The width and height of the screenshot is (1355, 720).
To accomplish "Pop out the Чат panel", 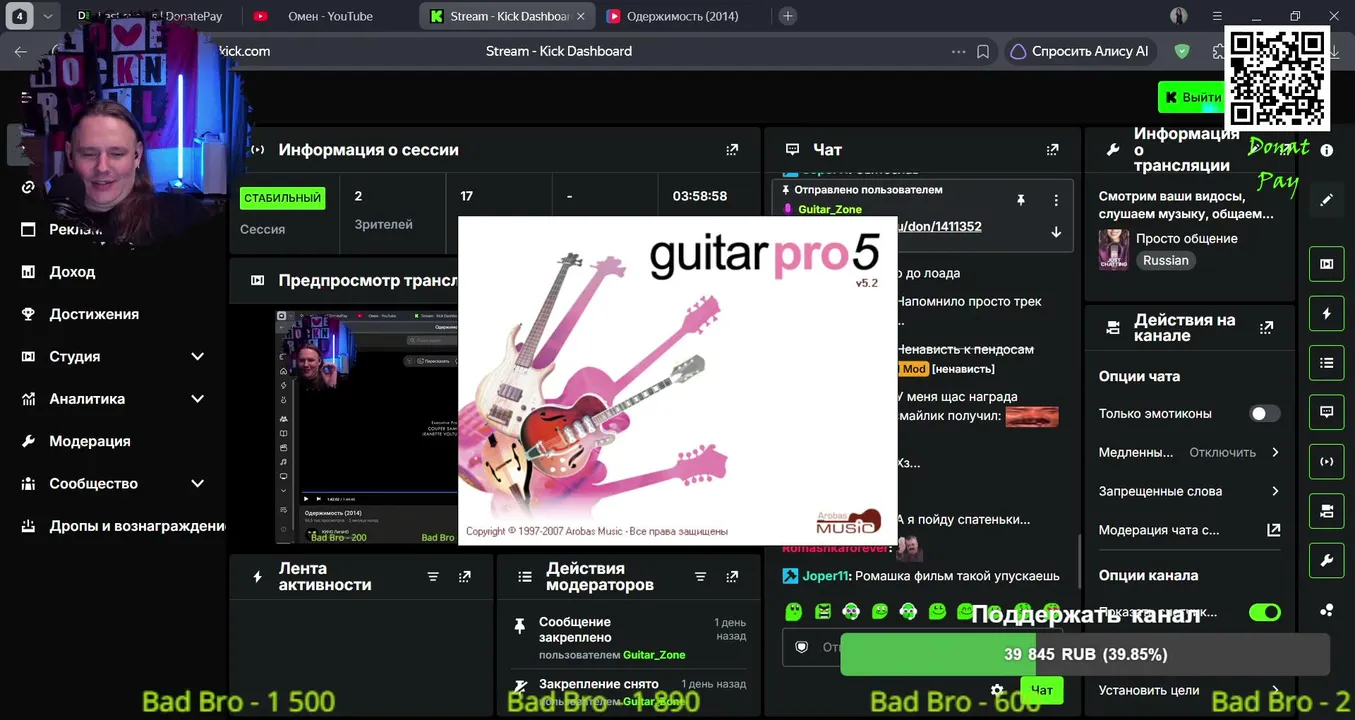I will click(1052, 150).
